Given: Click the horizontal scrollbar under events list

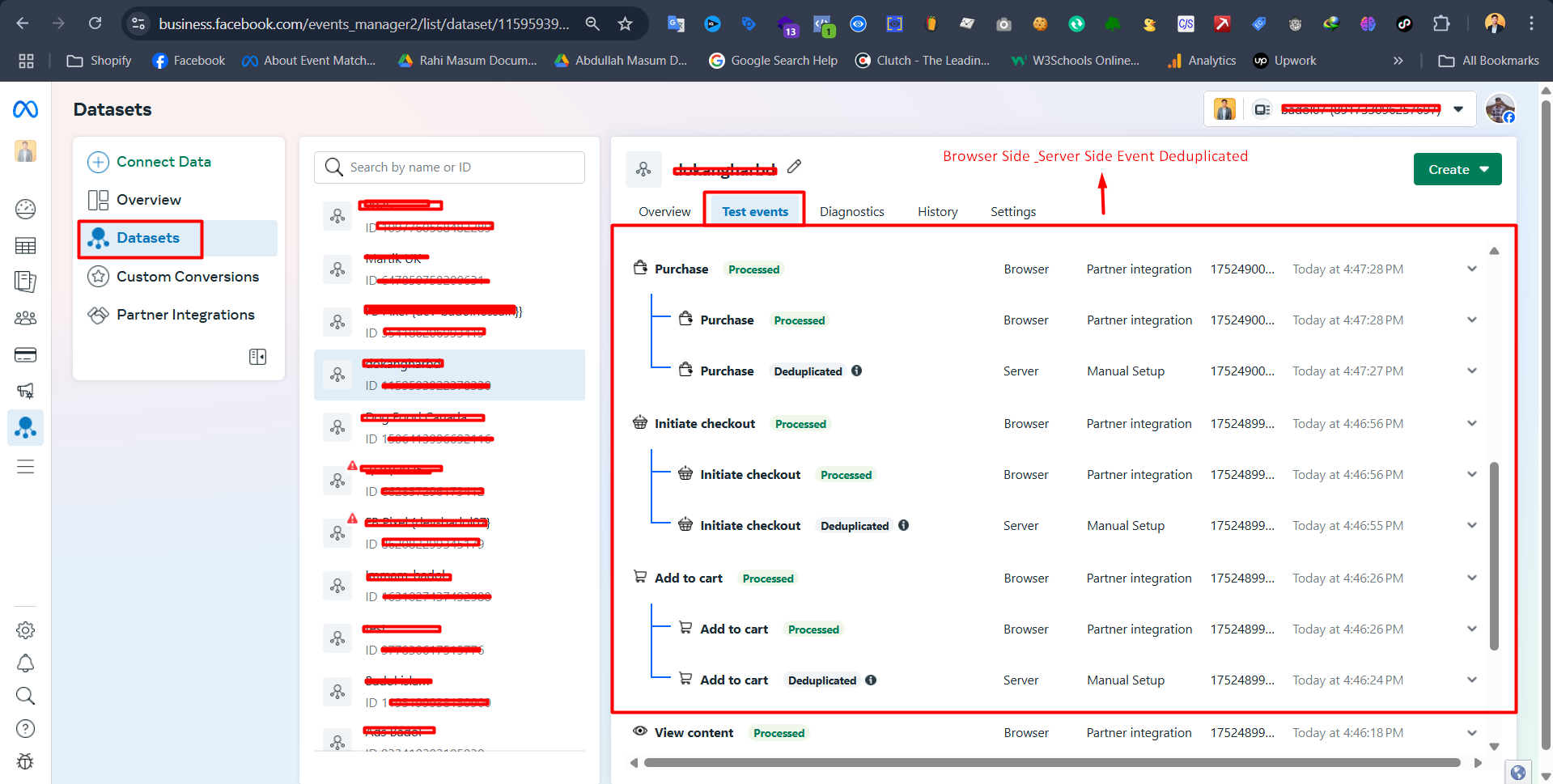Looking at the screenshot, I should tap(1052, 763).
